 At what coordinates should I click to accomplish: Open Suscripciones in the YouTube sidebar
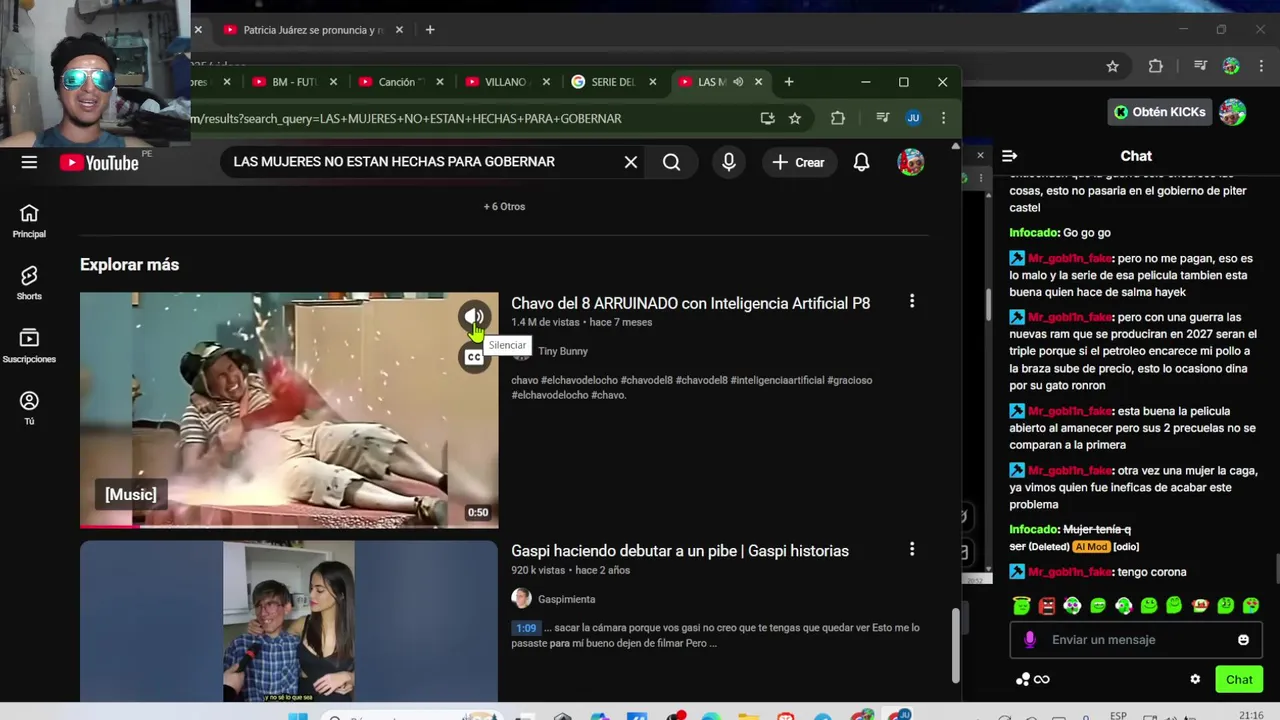click(x=29, y=346)
